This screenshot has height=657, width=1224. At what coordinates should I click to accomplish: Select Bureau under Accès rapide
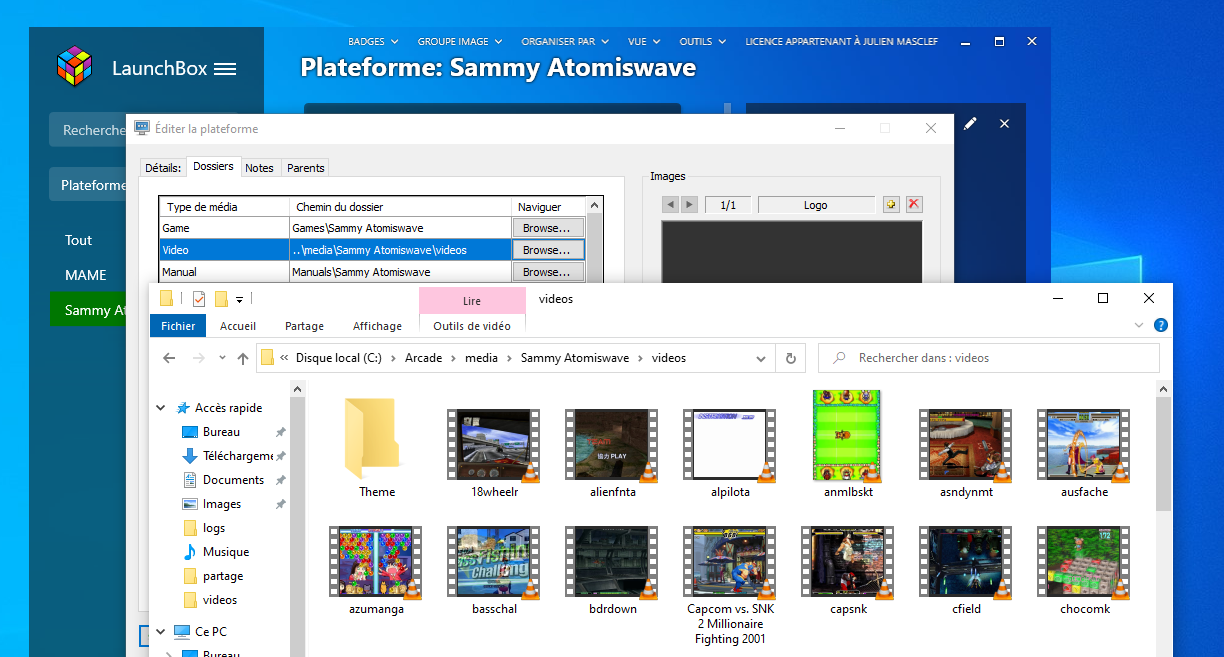221,432
